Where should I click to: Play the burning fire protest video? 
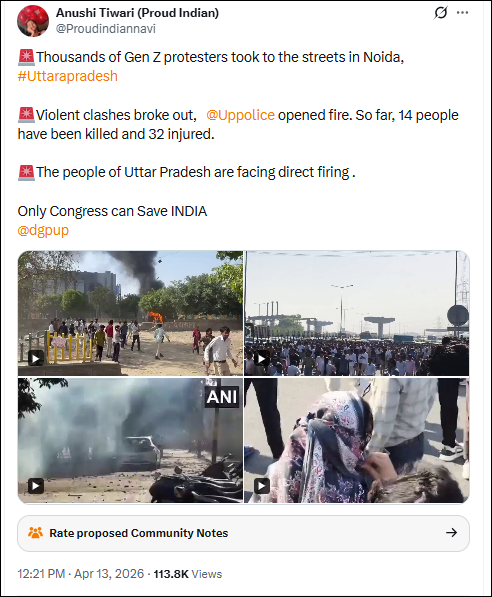click(x=36, y=358)
